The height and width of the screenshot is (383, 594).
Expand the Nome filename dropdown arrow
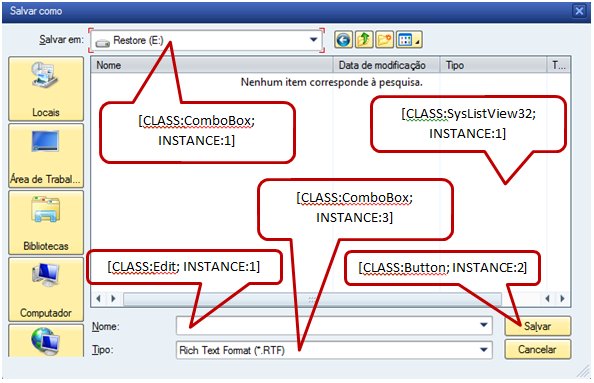(484, 325)
